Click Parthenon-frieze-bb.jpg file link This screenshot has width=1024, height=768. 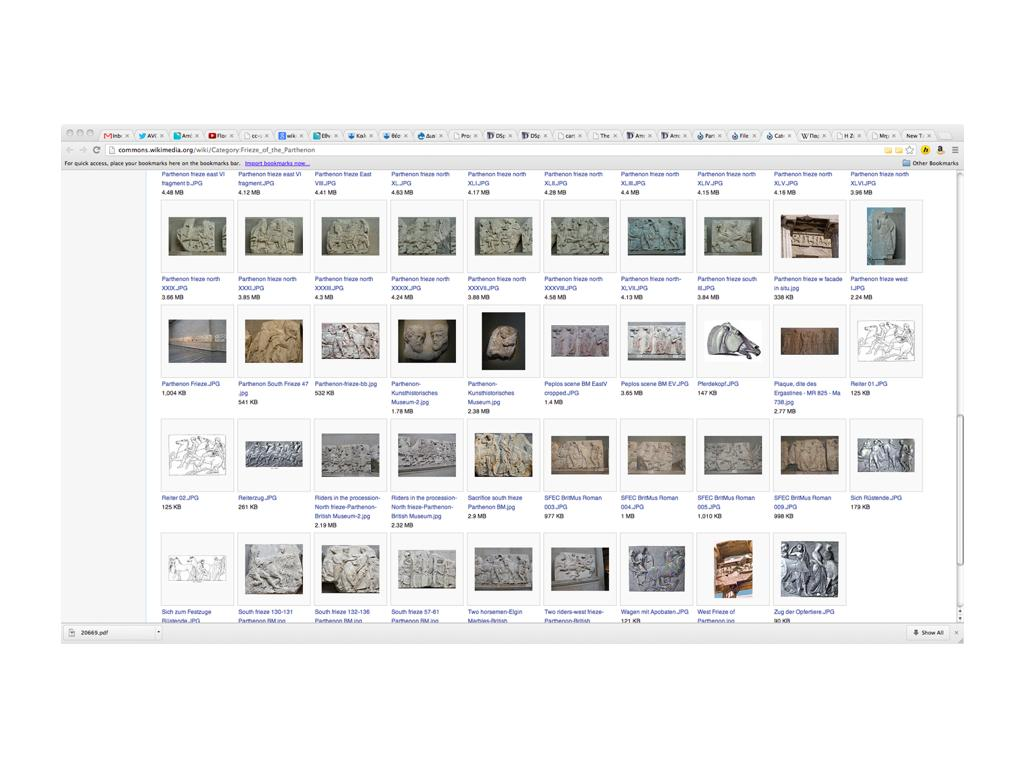(x=346, y=384)
